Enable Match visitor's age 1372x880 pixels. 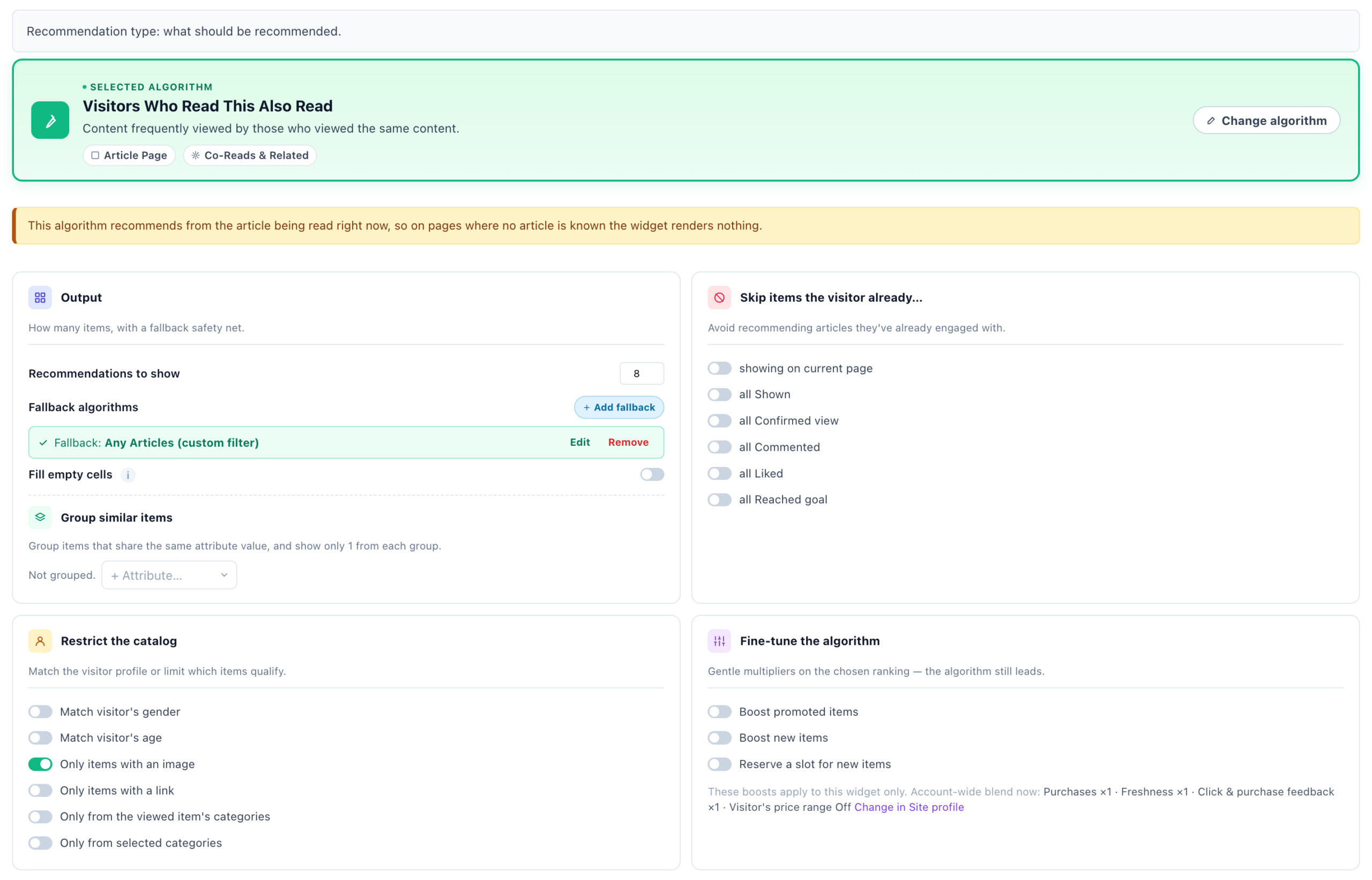[40, 738]
